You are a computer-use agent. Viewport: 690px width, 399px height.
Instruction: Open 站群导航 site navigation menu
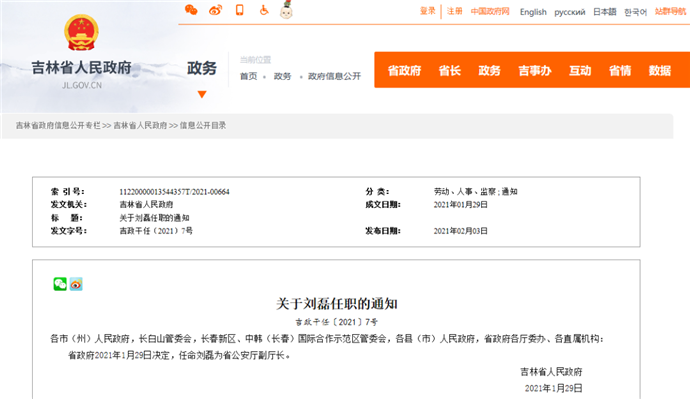670,11
